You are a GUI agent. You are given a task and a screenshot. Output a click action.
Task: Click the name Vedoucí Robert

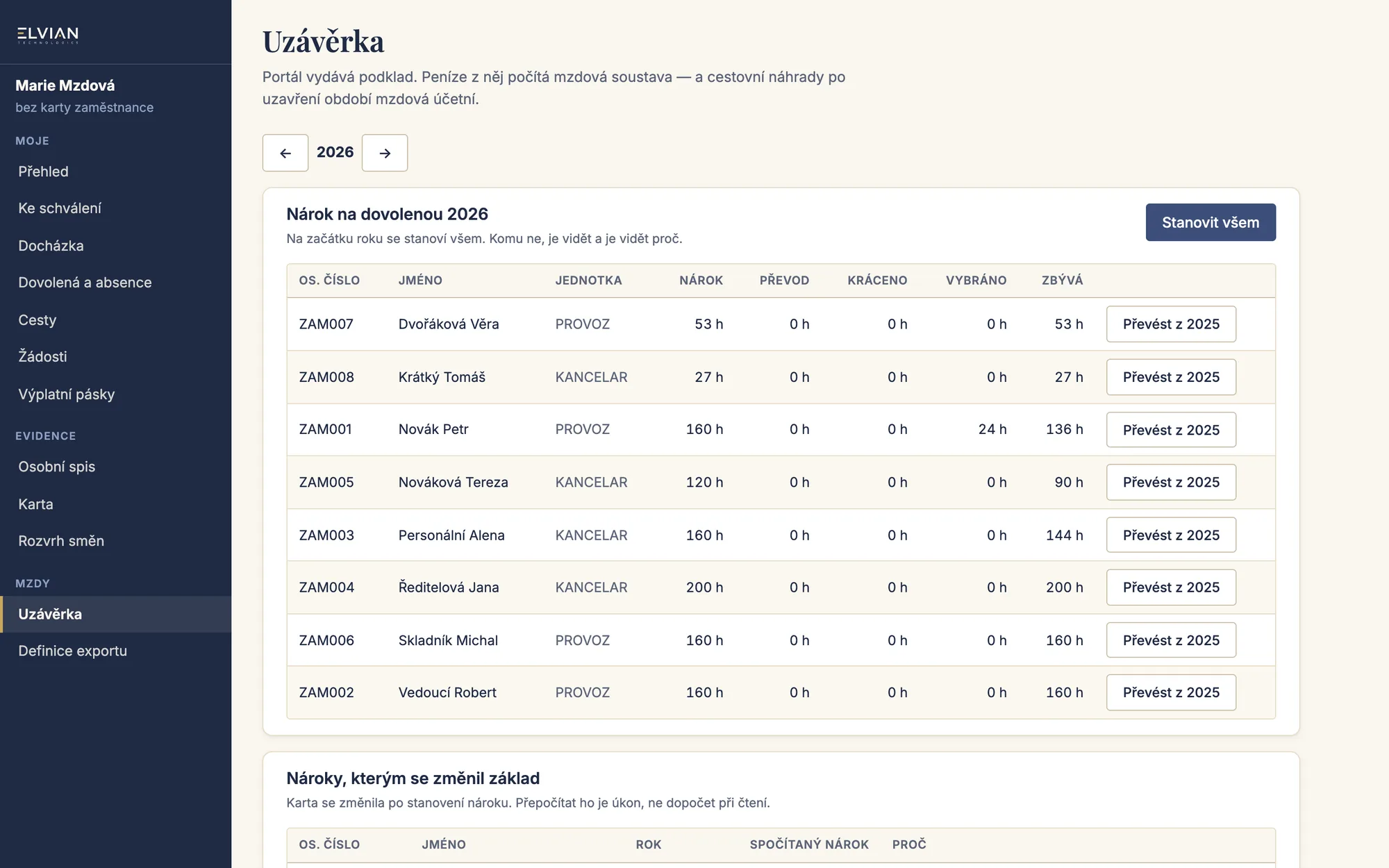[x=447, y=692]
